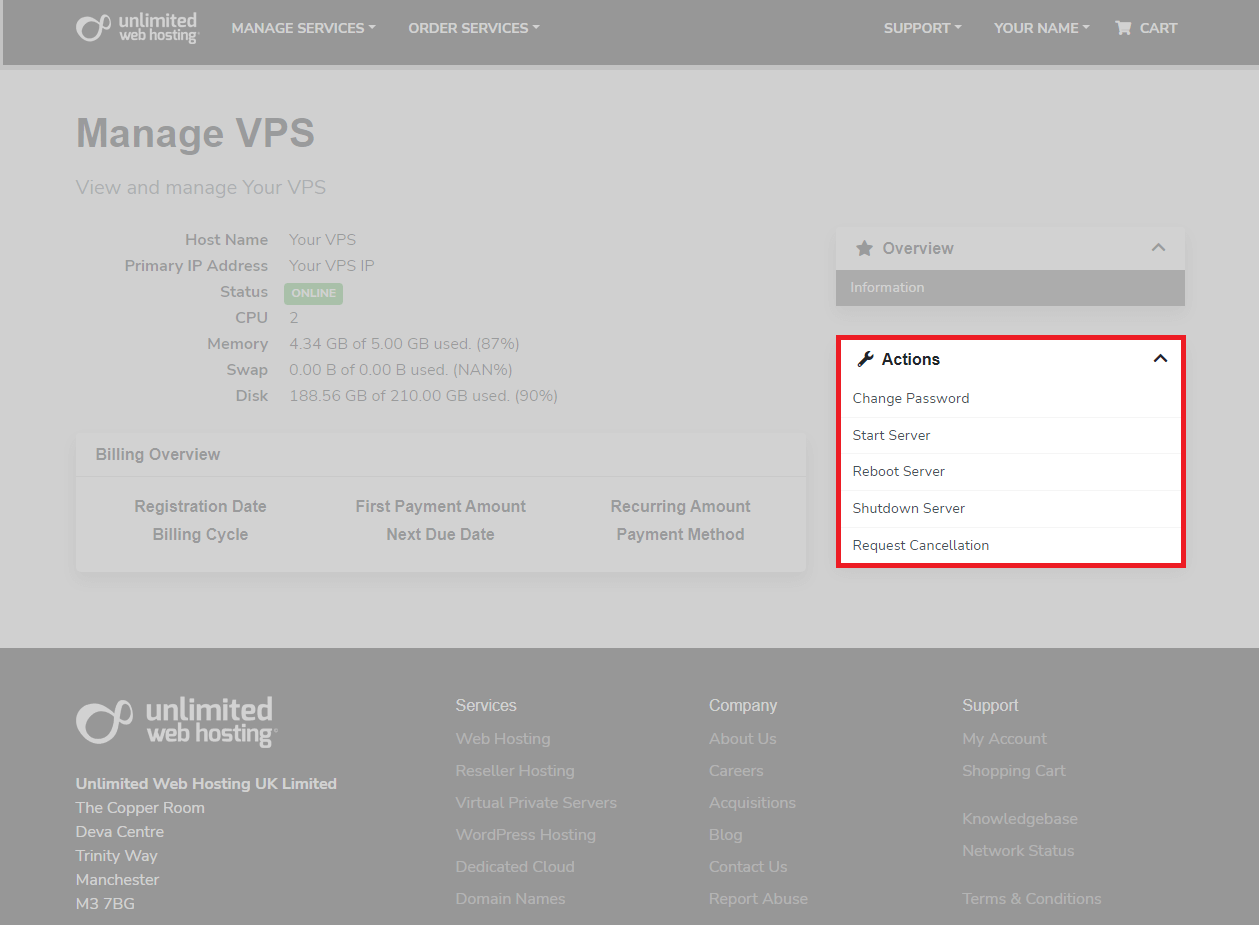Collapse the Actions panel chevron
The image size is (1259, 925).
click(1160, 359)
